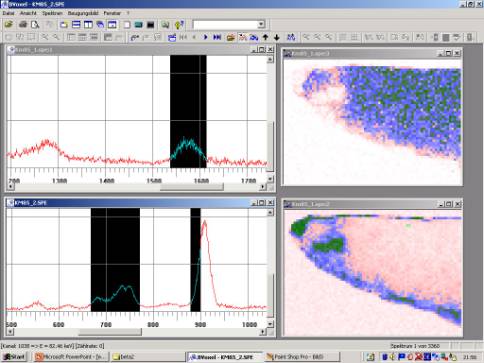The image size is (484, 363).
Task: Open the Beugungsbild menu
Action: coord(83,13)
